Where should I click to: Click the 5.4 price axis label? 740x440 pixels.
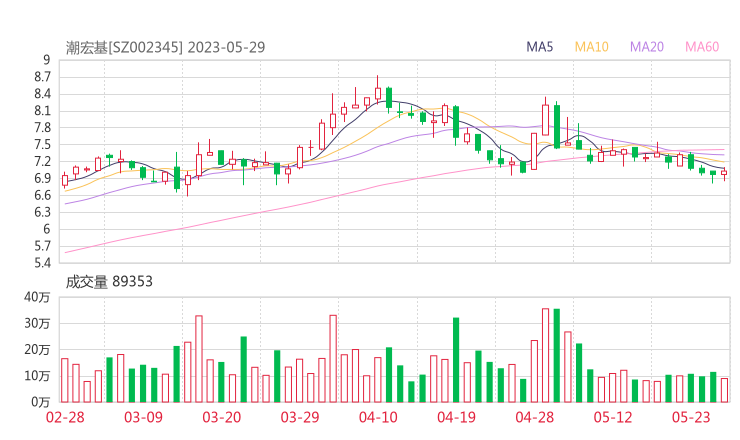42,263
